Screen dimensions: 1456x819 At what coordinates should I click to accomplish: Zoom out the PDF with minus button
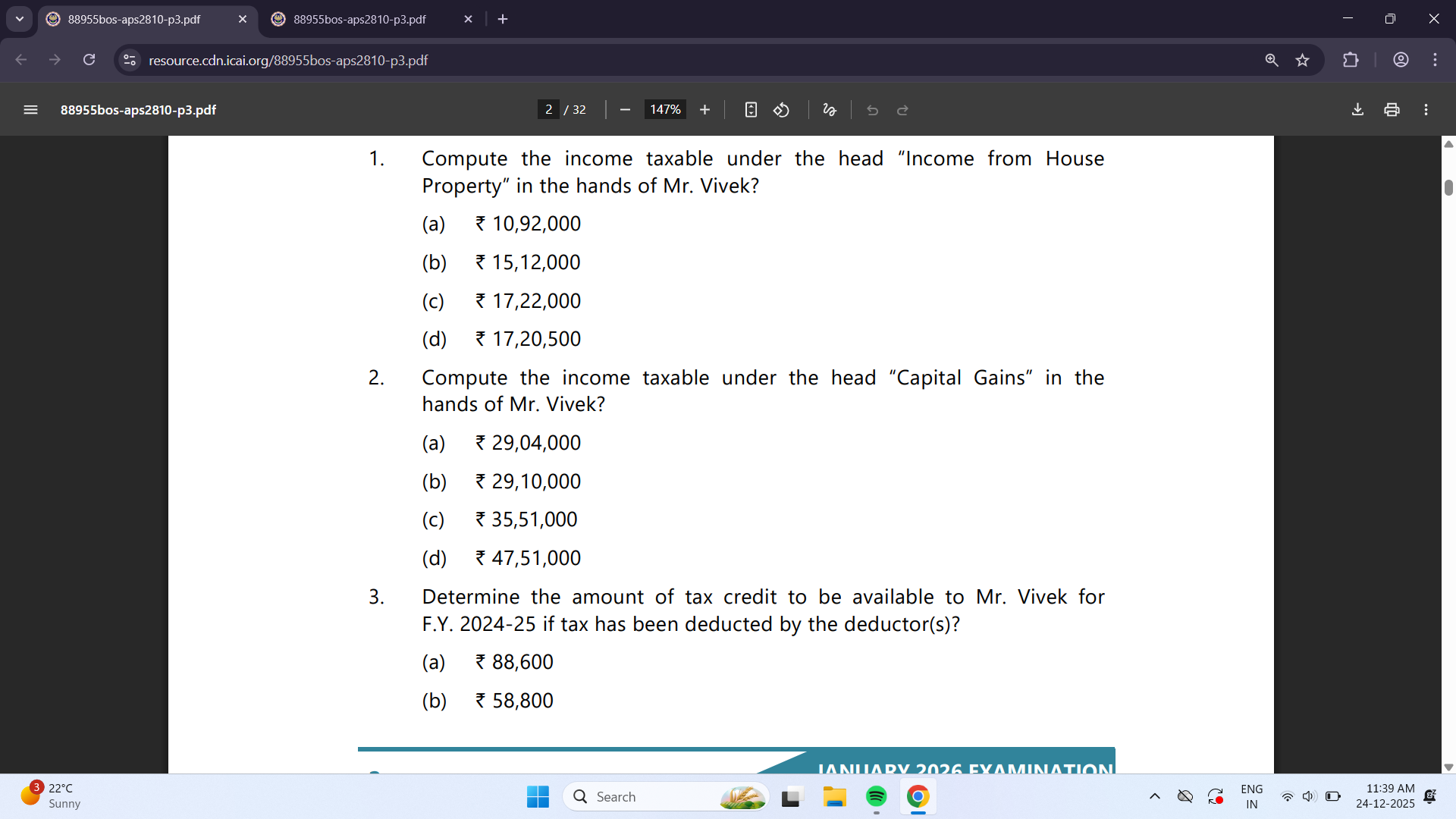[625, 110]
